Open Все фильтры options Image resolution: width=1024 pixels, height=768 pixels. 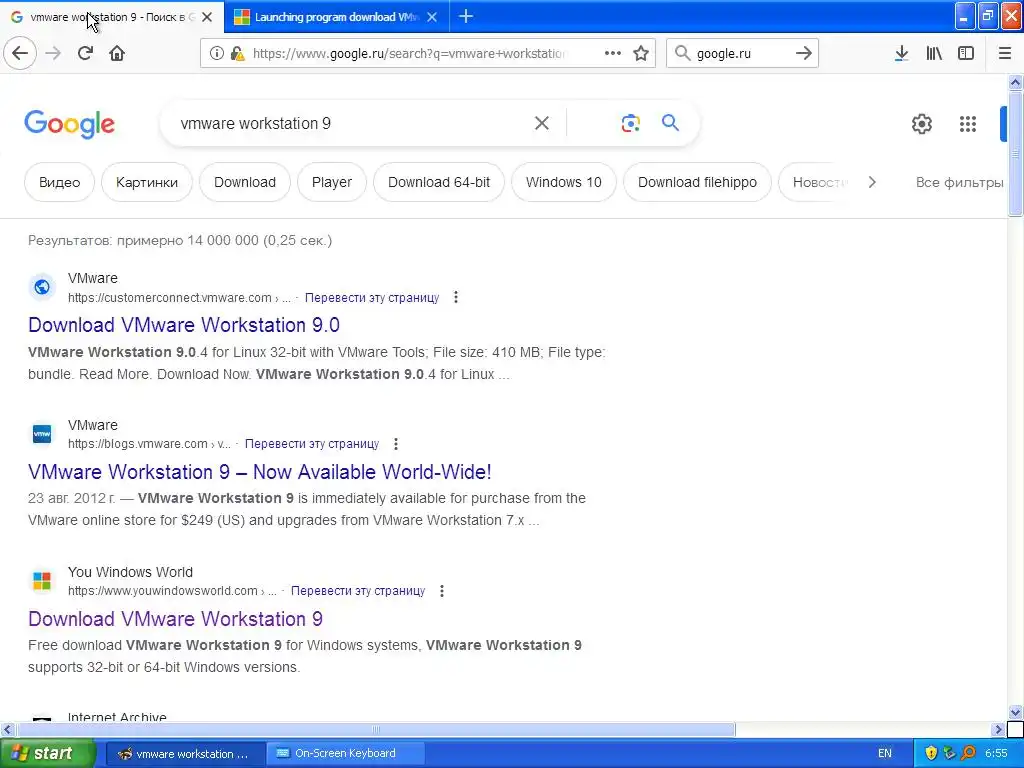click(x=959, y=182)
